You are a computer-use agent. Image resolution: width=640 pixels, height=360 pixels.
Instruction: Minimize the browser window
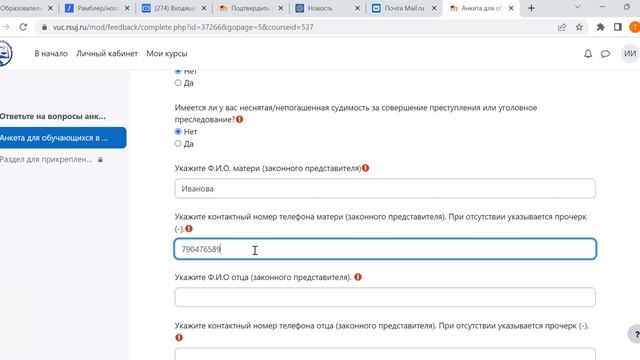click(x=602, y=7)
